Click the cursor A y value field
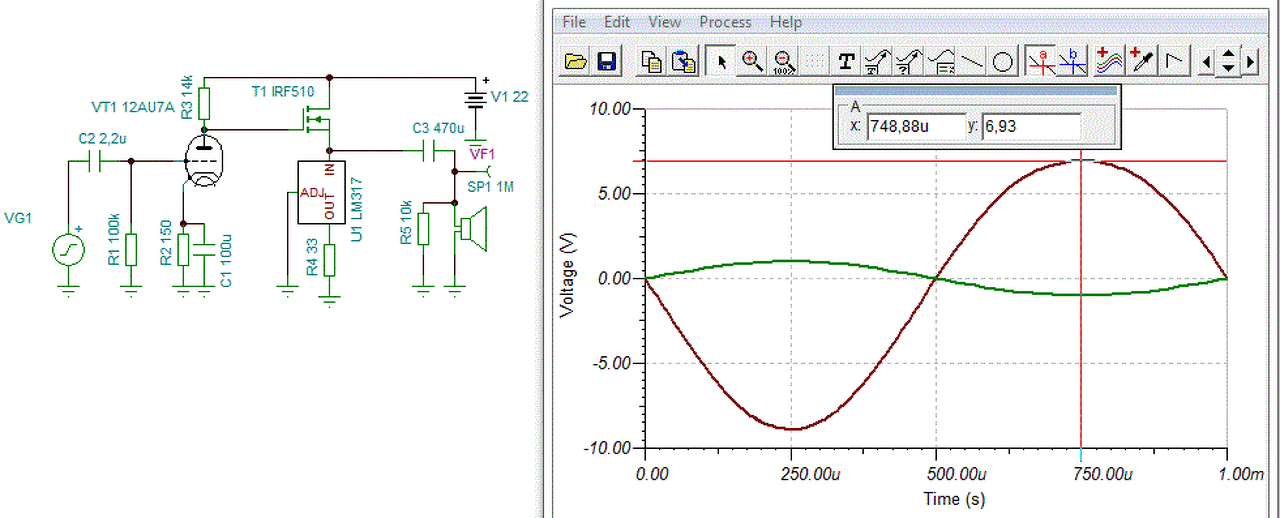This screenshot has height=518, width=1280. [1031, 127]
